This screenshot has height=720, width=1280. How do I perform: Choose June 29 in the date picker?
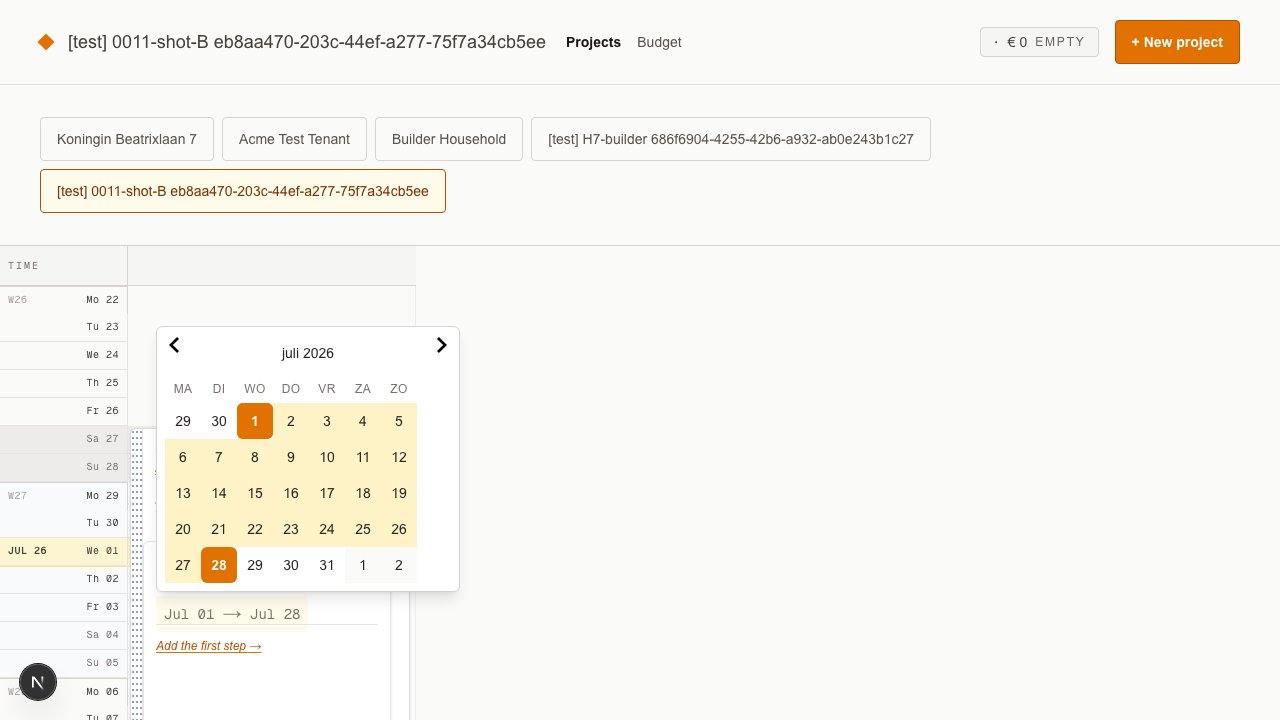[x=183, y=421]
